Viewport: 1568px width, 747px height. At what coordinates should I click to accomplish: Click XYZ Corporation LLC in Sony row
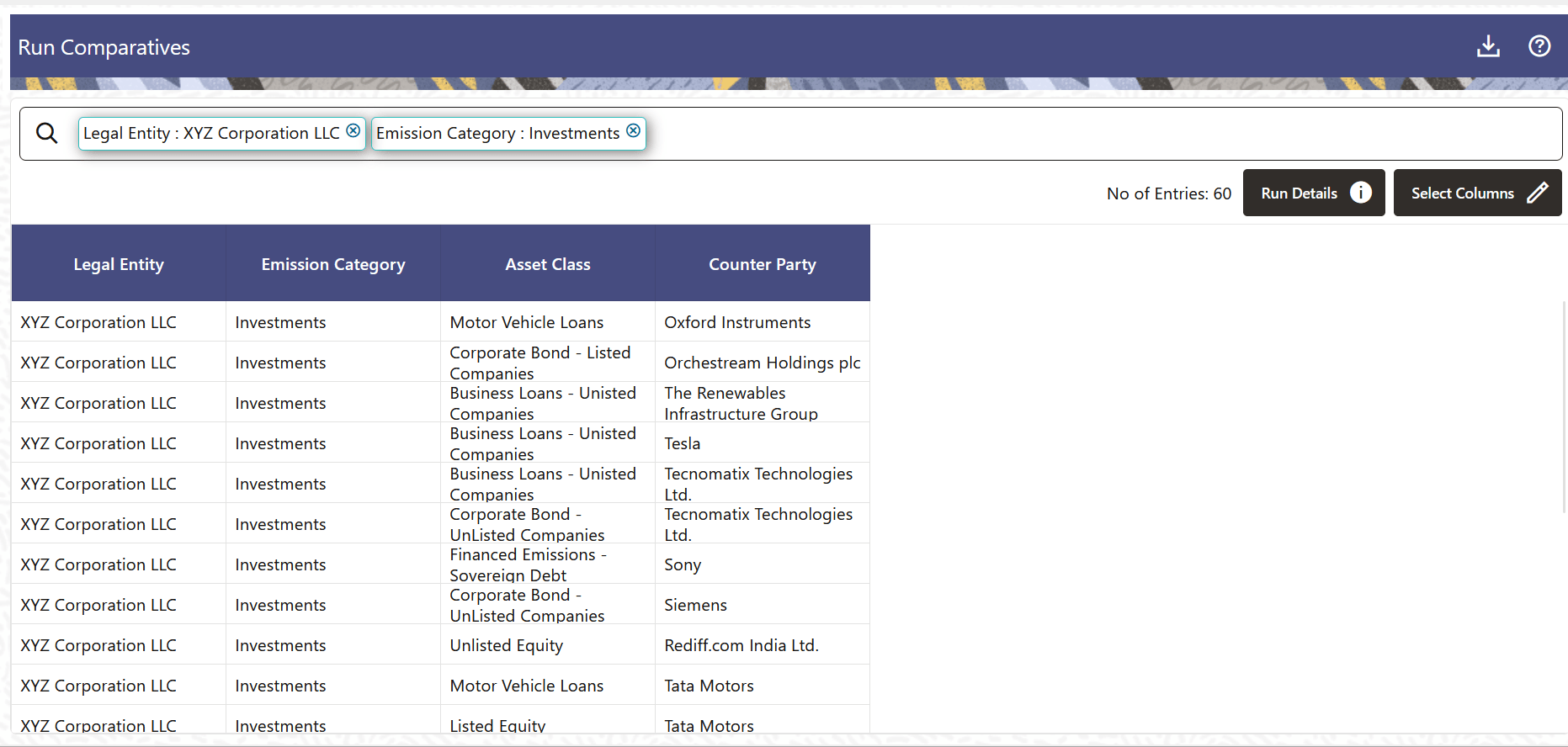tap(119, 564)
